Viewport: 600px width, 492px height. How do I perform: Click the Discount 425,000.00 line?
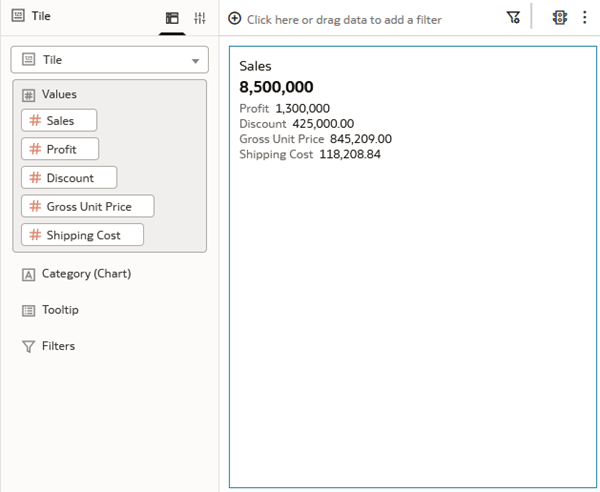tap(297, 124)
